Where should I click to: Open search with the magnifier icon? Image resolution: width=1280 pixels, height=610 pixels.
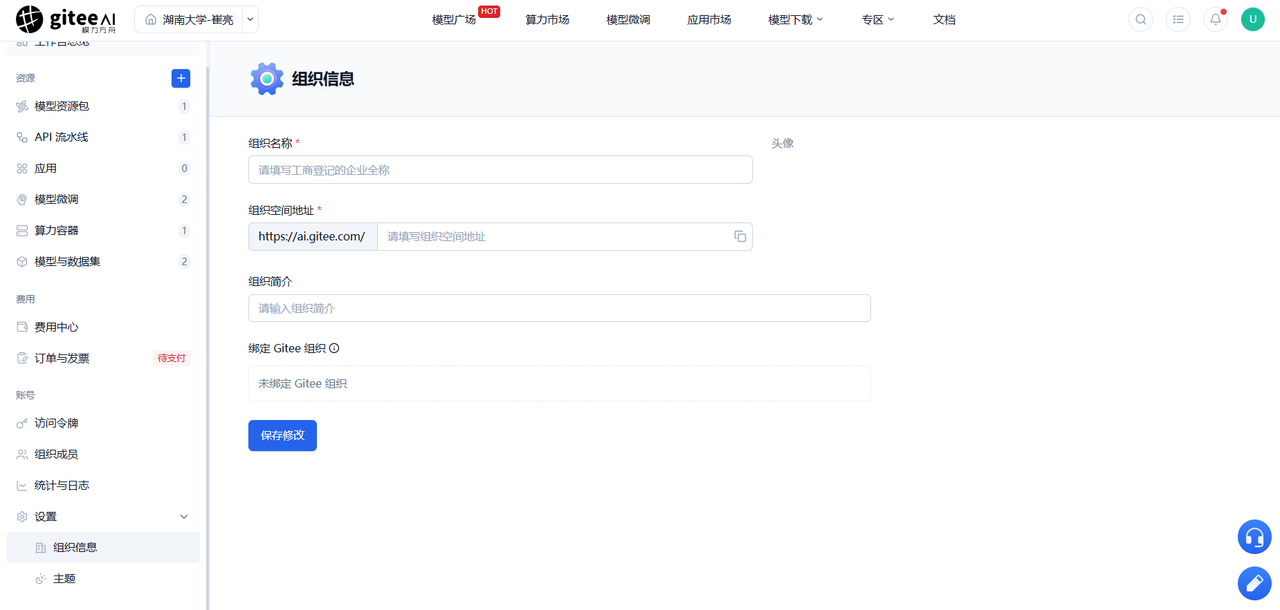1141,19
